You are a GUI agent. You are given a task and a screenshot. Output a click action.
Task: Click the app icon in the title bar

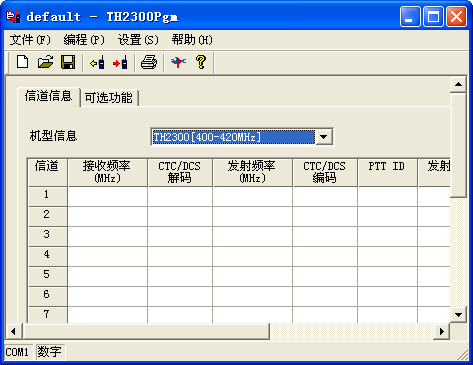click(x=14, y=16)
